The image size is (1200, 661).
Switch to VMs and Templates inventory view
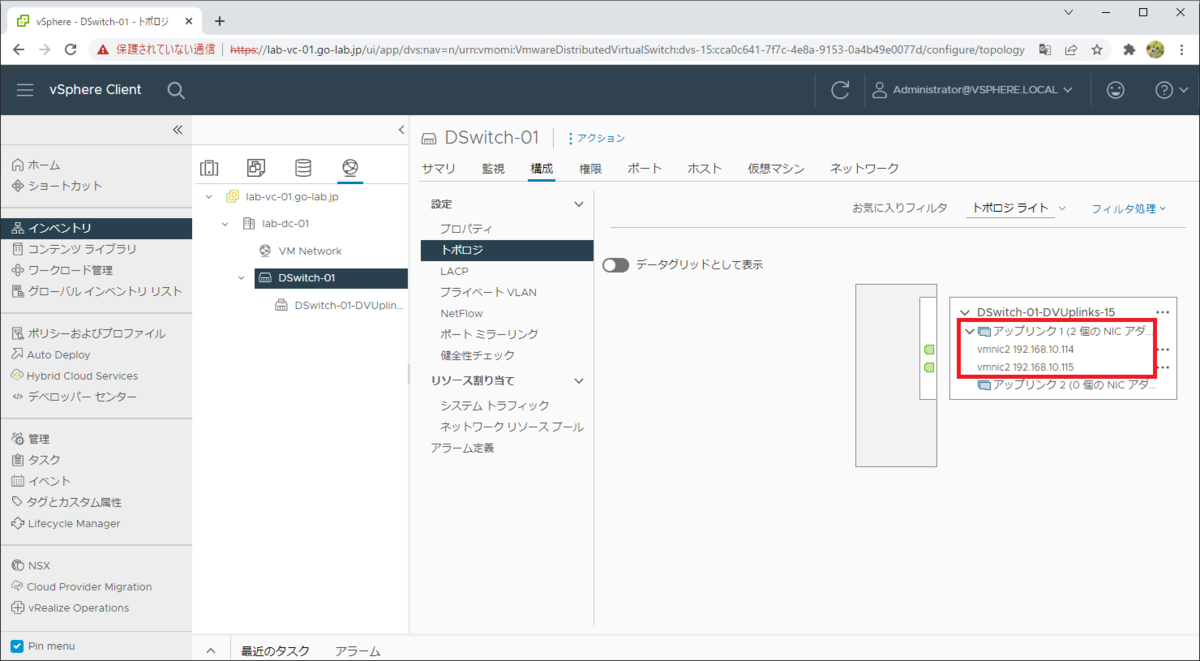pyautogui.click(x=256, y=168)
